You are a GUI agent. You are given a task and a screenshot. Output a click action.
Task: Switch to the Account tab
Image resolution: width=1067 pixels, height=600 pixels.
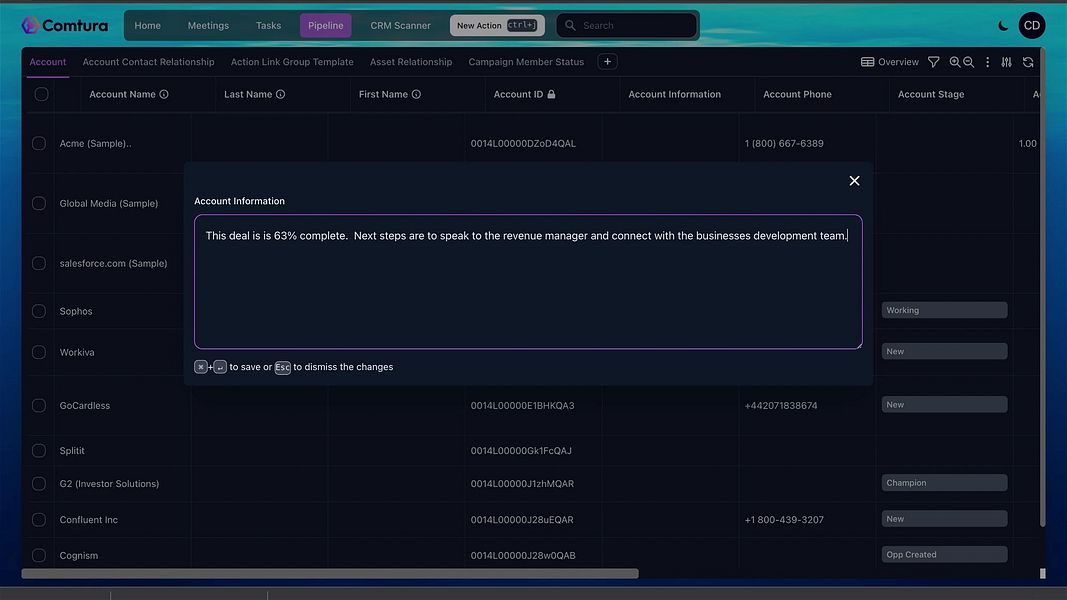click(x=48, y=62)
